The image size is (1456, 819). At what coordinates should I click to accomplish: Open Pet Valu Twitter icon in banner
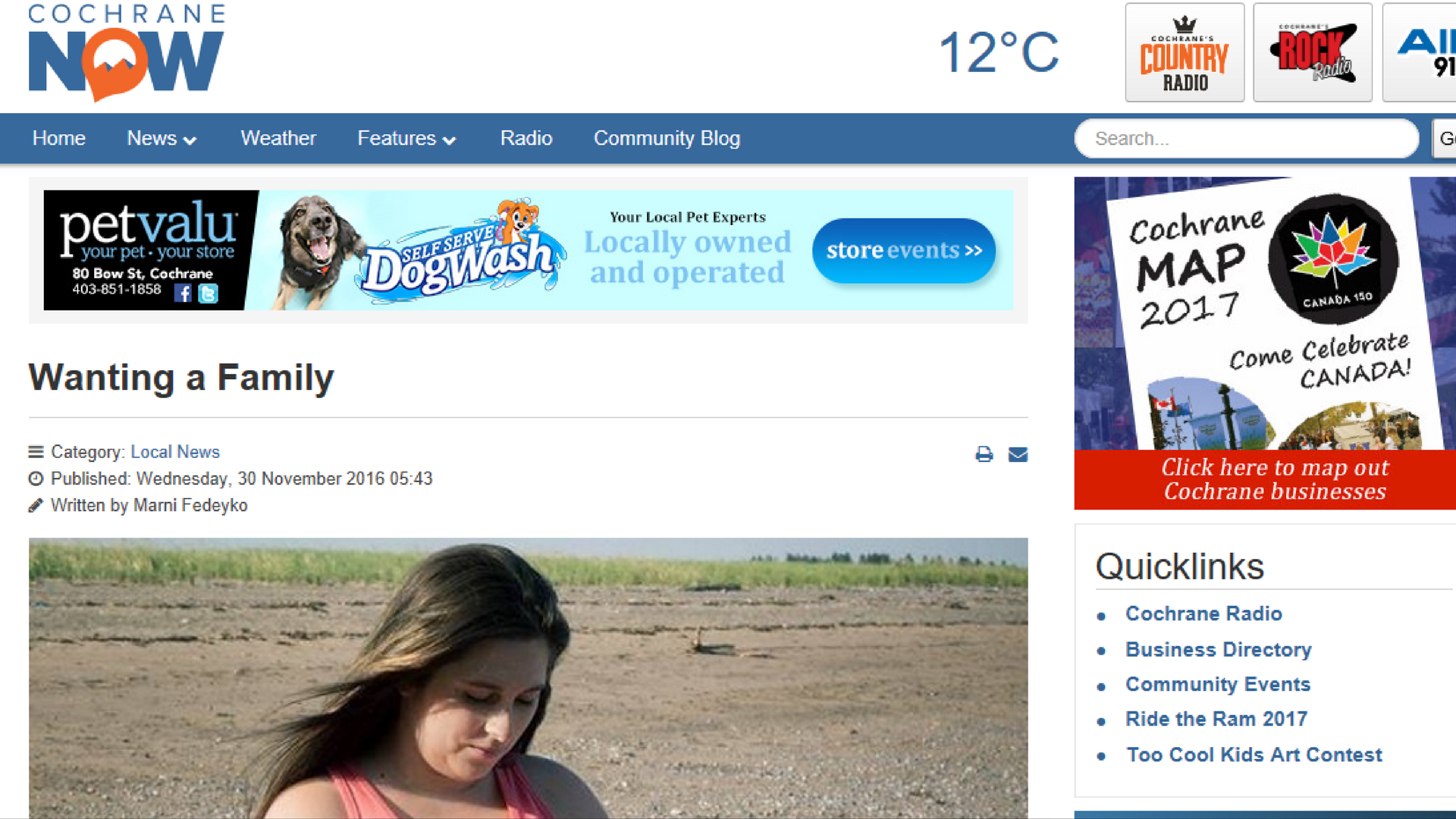click(208, 293)
